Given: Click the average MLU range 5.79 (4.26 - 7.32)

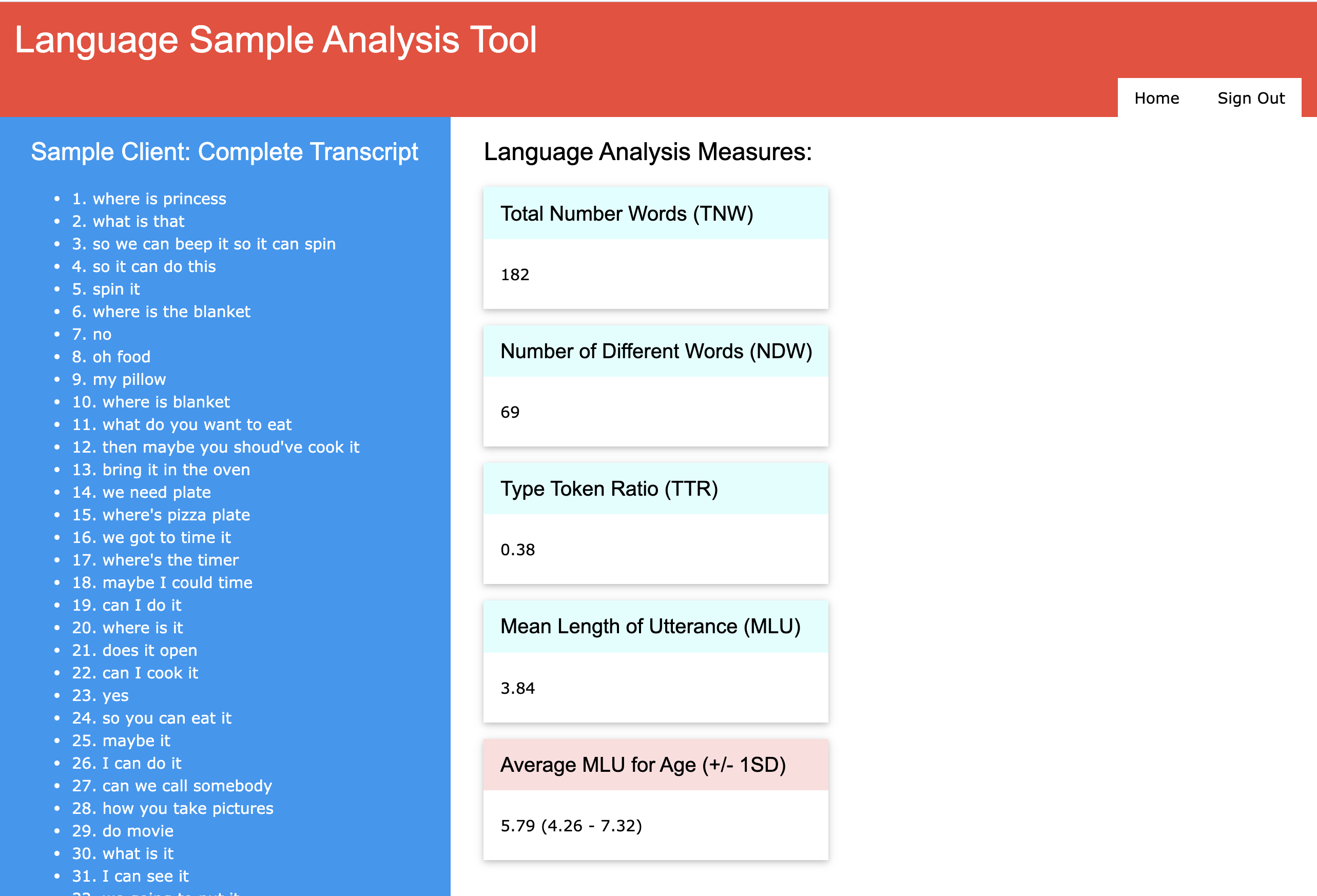Looking at the screenshot, I should [571, 826].
